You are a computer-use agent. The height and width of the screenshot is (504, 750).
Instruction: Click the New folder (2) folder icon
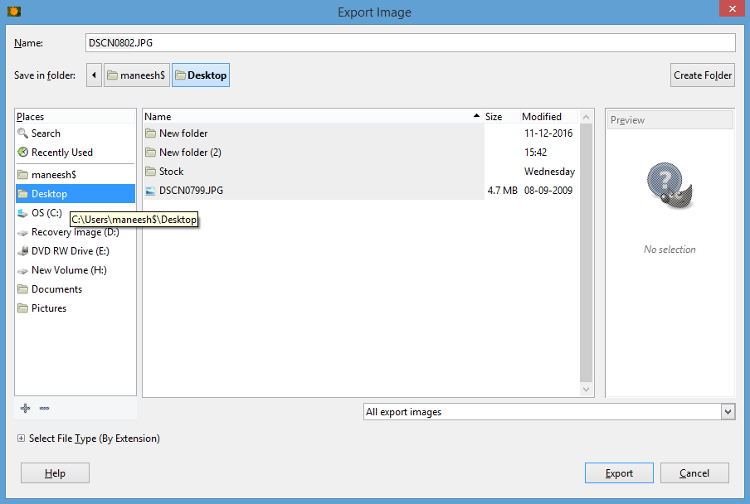tap(150, 153)
